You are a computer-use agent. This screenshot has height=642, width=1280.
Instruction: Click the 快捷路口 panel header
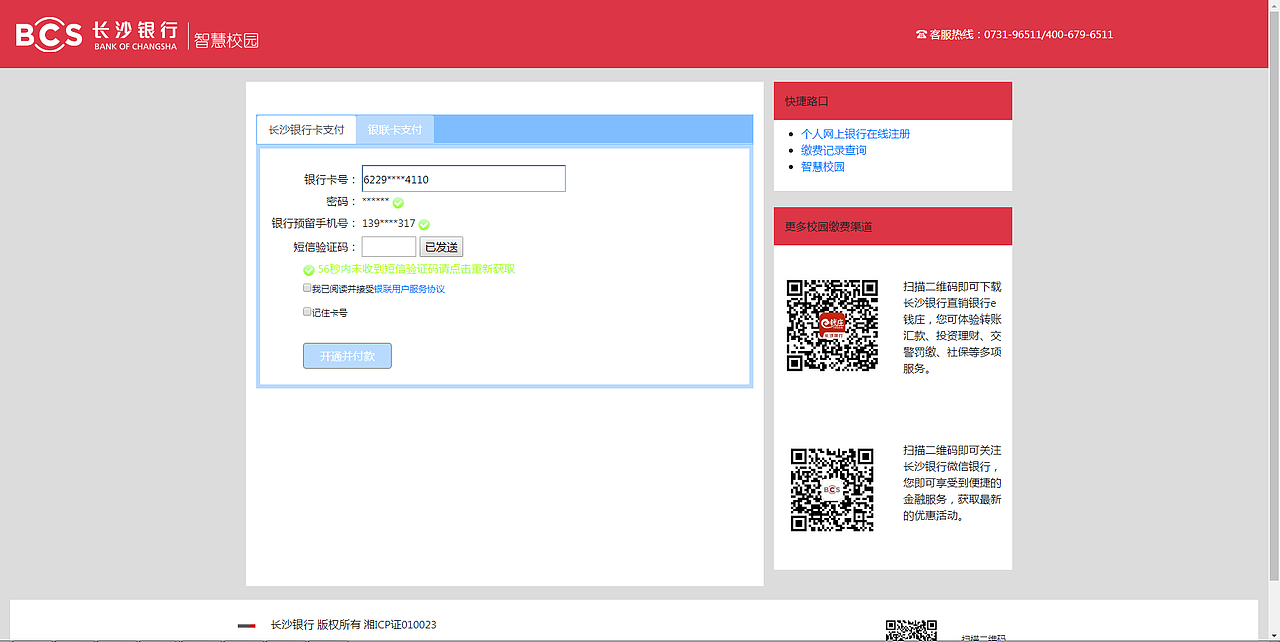(x=892, y=101)
